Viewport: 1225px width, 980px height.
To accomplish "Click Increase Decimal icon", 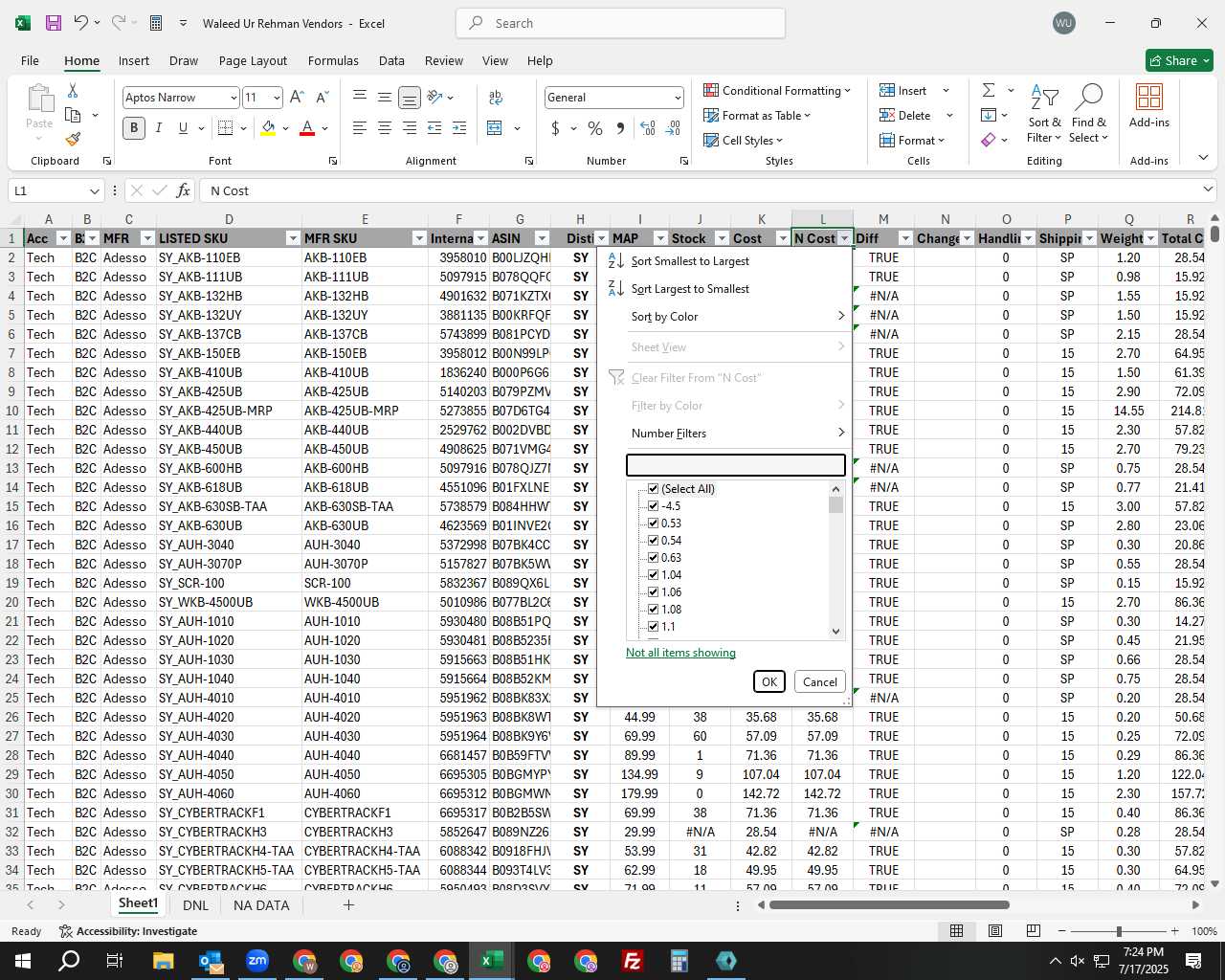I will coord(648,127).
